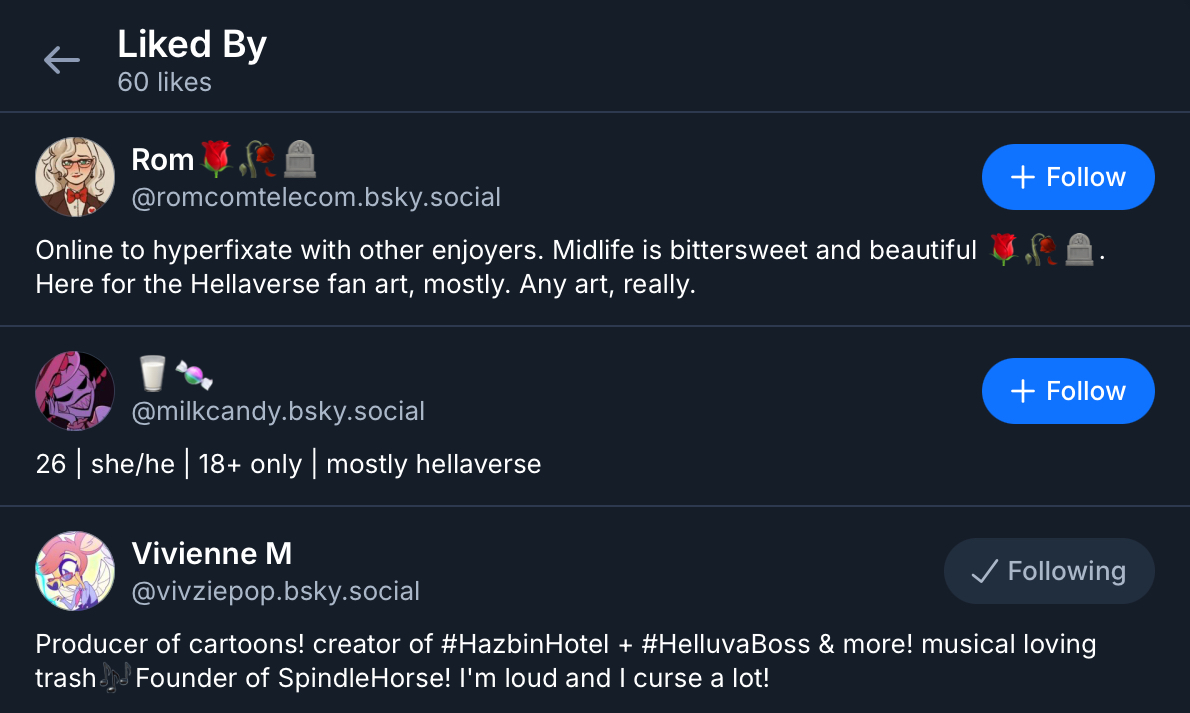Follow the Rom account
Viewport: 1190px width, 713px height.
pos(1068,177)
